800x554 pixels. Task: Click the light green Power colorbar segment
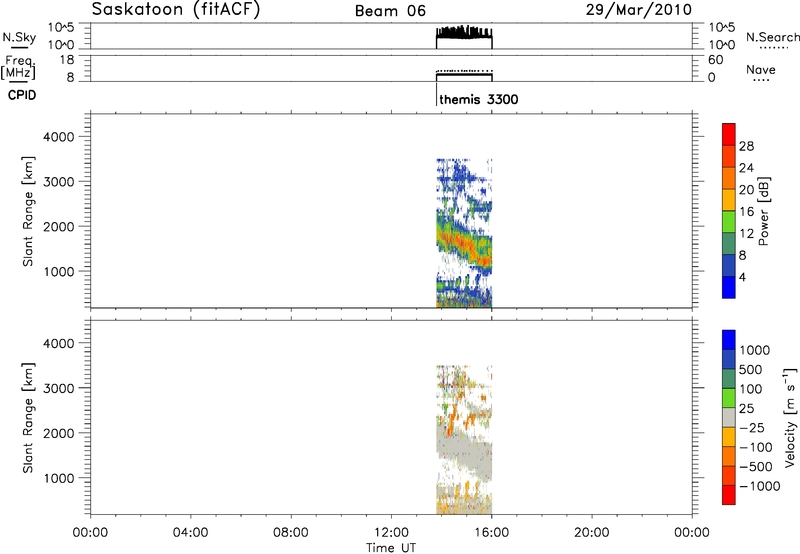coord(729,222)
